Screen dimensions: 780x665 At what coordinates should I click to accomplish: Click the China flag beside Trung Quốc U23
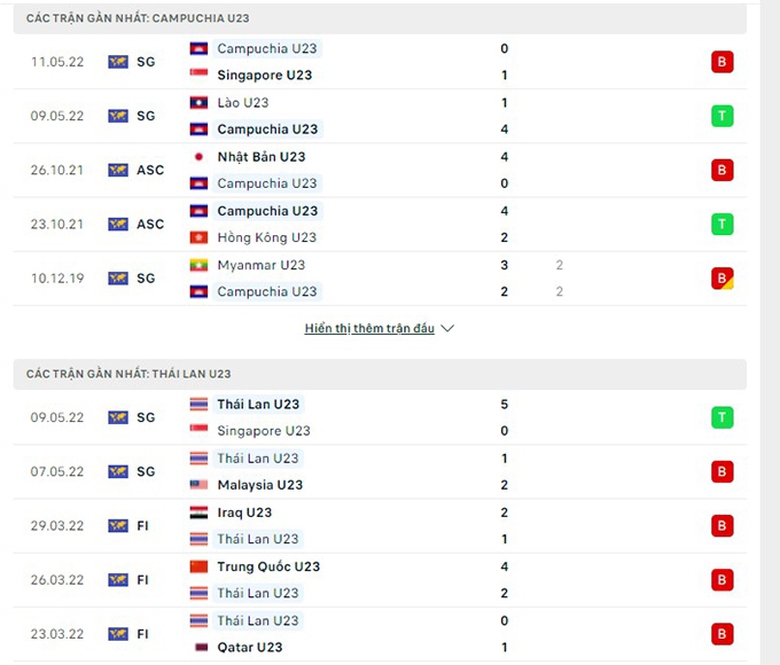click(198, 566)
